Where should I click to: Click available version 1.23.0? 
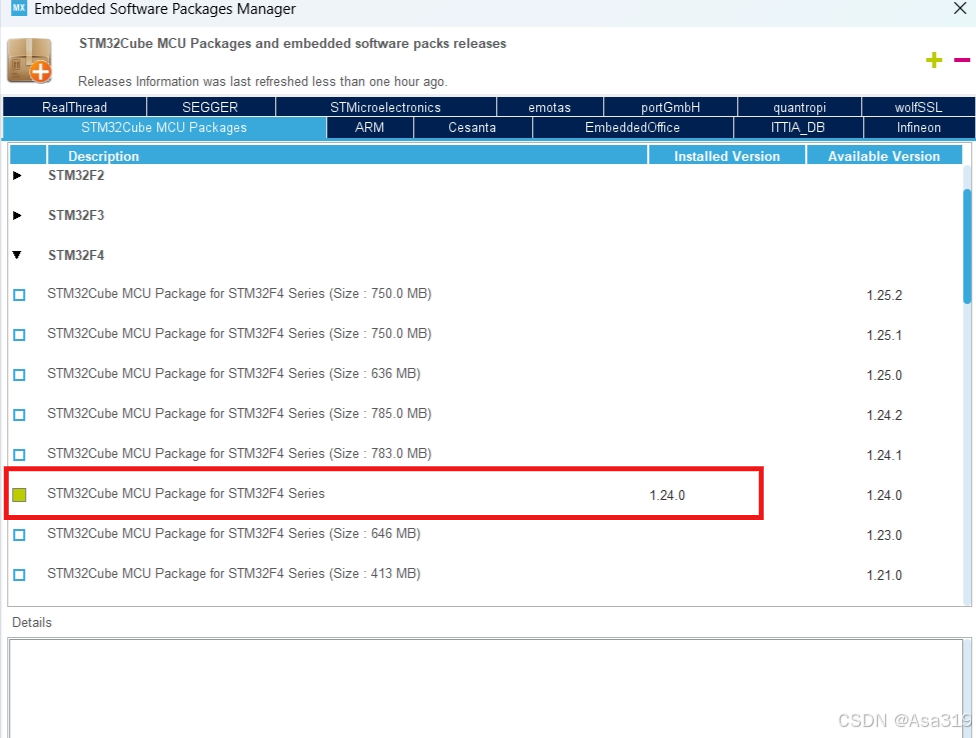tap(884, 535)
